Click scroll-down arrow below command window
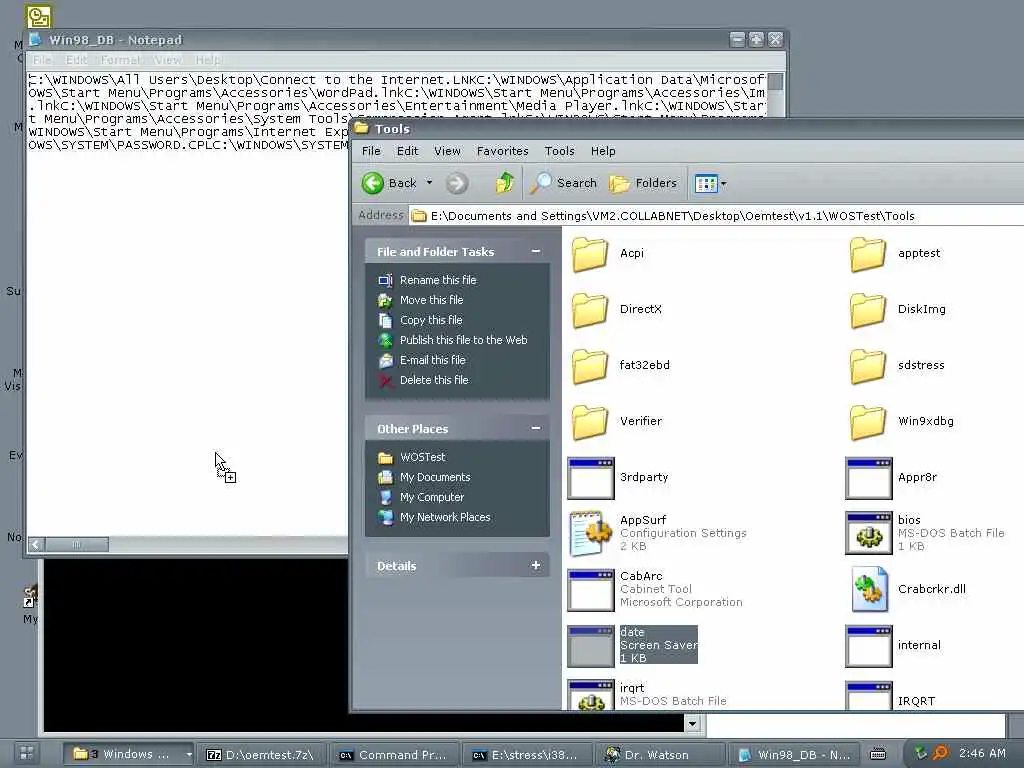 [x=692, y=723]
